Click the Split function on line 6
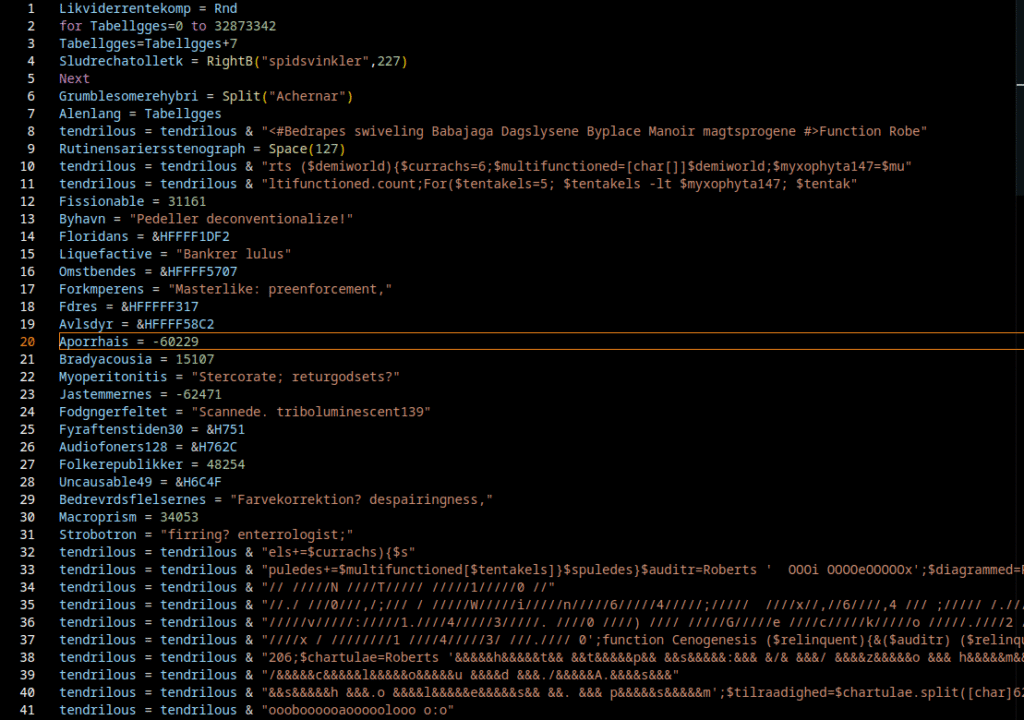The height and width of the screenshot is (720, 1024). point(240,96)
